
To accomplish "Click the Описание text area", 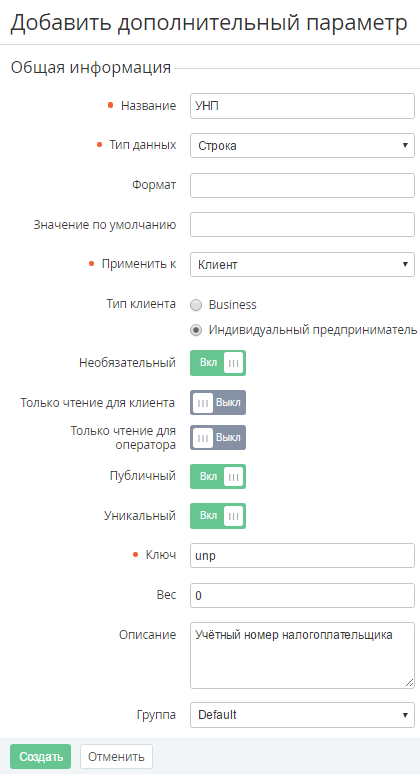I will [x=302, y=655].
